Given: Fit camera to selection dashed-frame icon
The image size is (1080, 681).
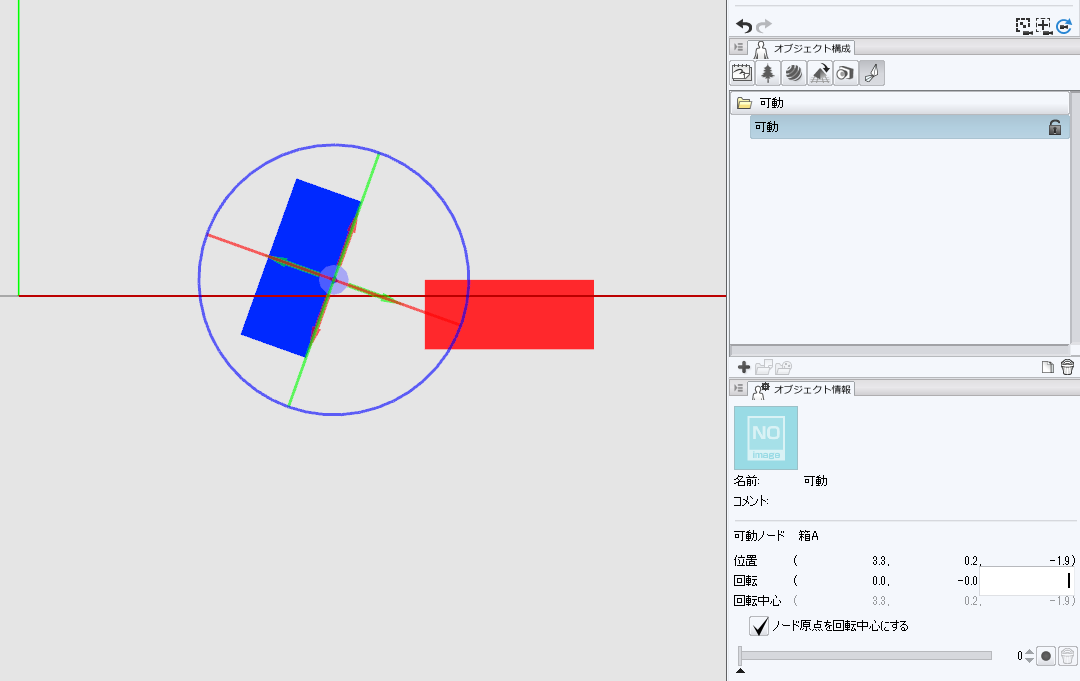Looking at the screenshot, I should 1024,25.
